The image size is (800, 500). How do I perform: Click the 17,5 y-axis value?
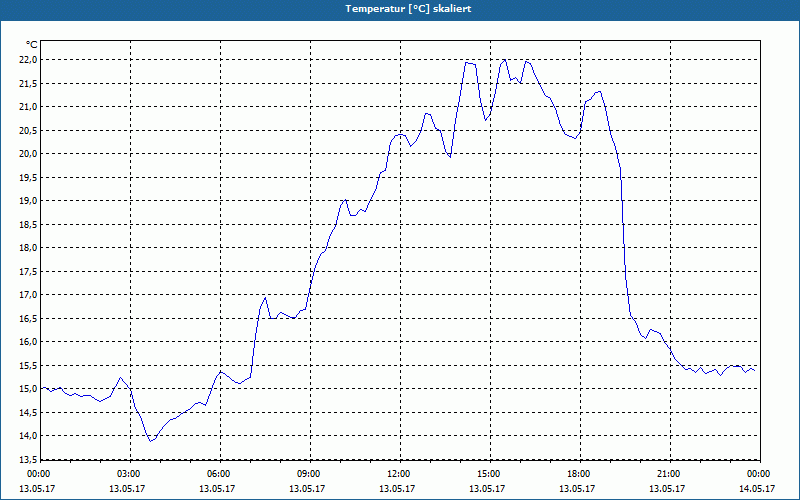click(29, 271)
